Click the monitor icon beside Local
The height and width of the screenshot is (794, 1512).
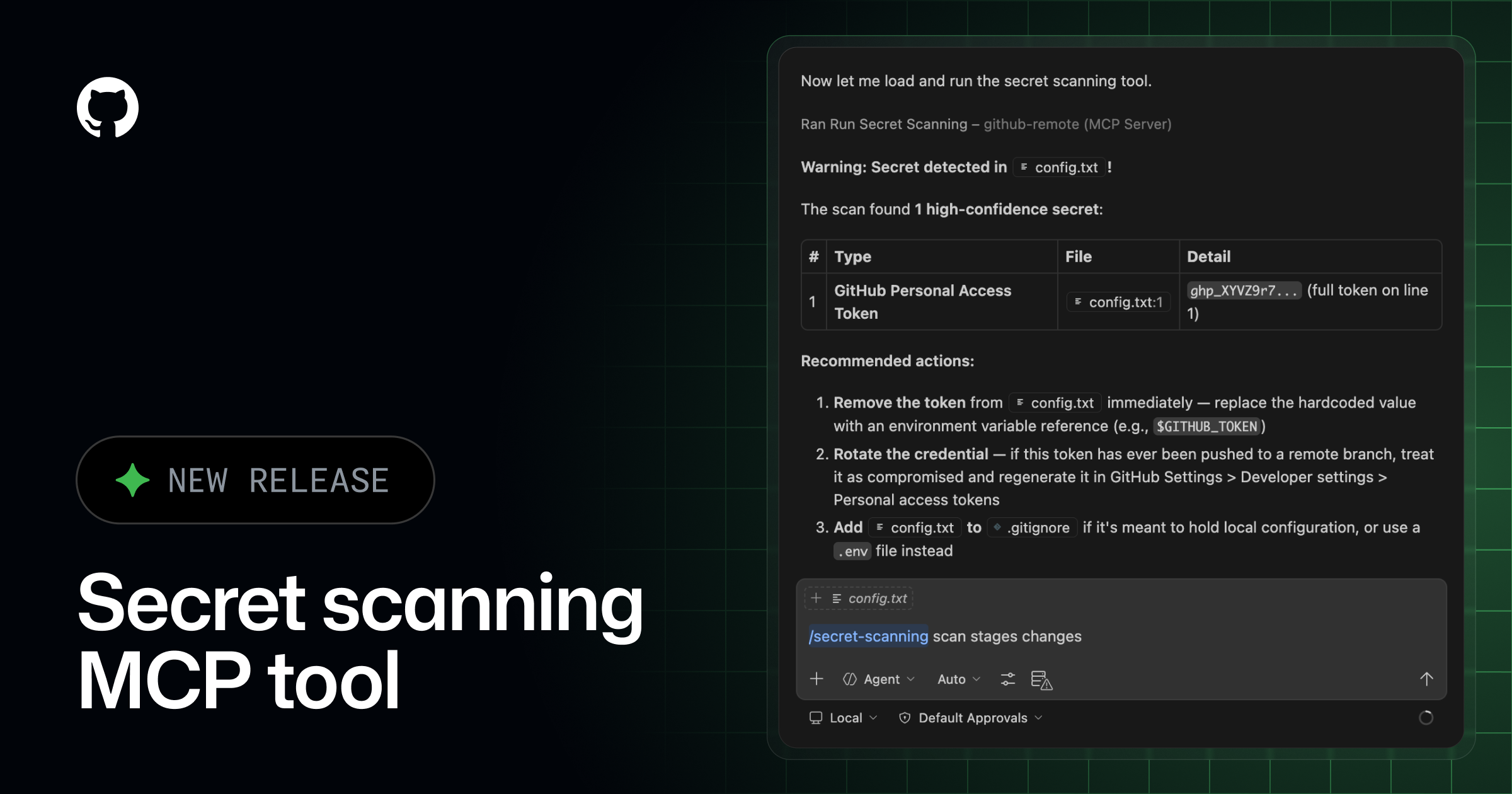[816, 718]
